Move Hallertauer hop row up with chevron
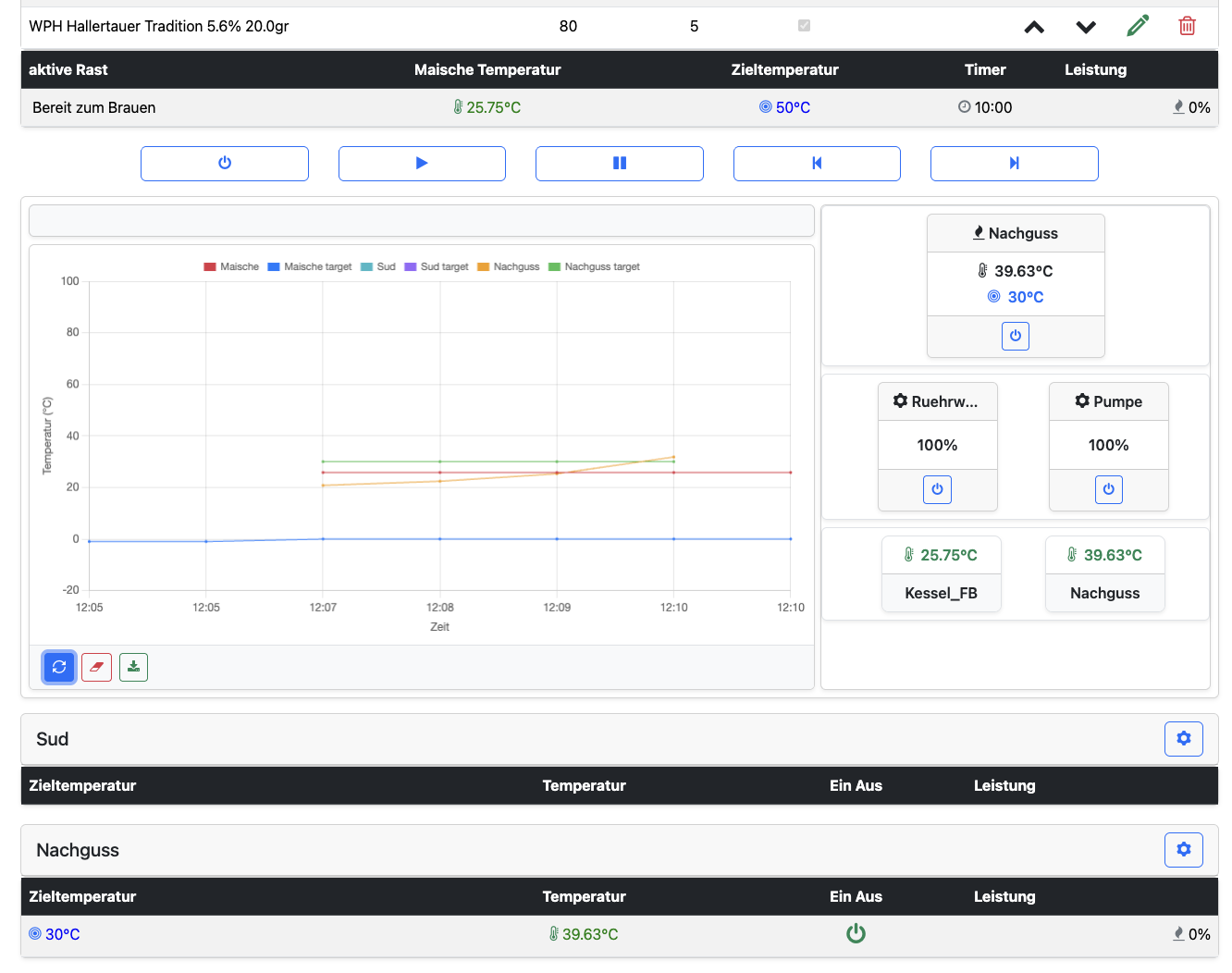Image resolution: width=1232 pixels, height=973 pixels. tap(1034, 27)
